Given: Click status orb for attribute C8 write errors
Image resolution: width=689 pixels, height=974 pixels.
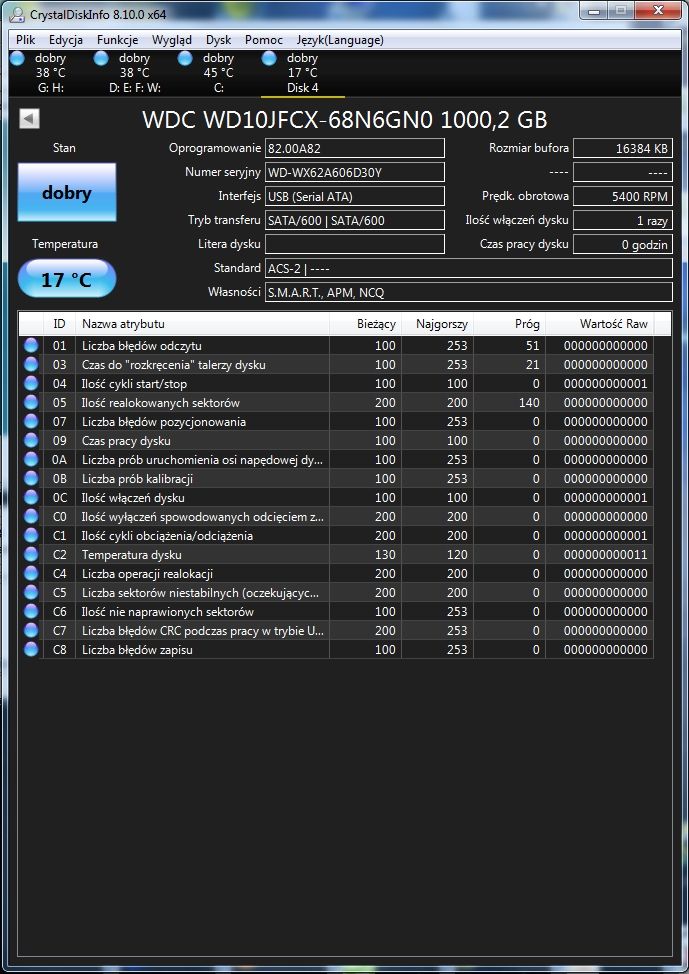Looking at the screenshot, I should (30, 650).
